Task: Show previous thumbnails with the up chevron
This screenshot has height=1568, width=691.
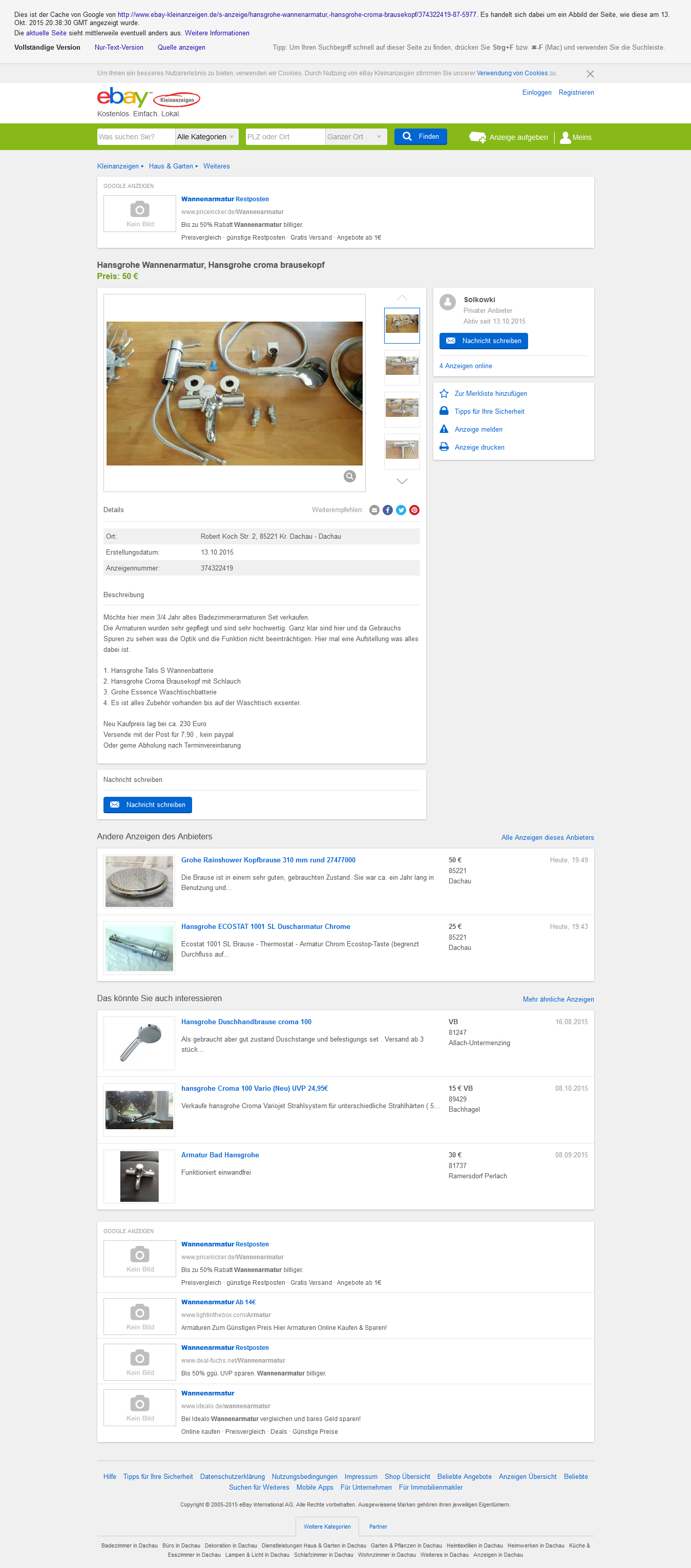Action: coord(402,298)
